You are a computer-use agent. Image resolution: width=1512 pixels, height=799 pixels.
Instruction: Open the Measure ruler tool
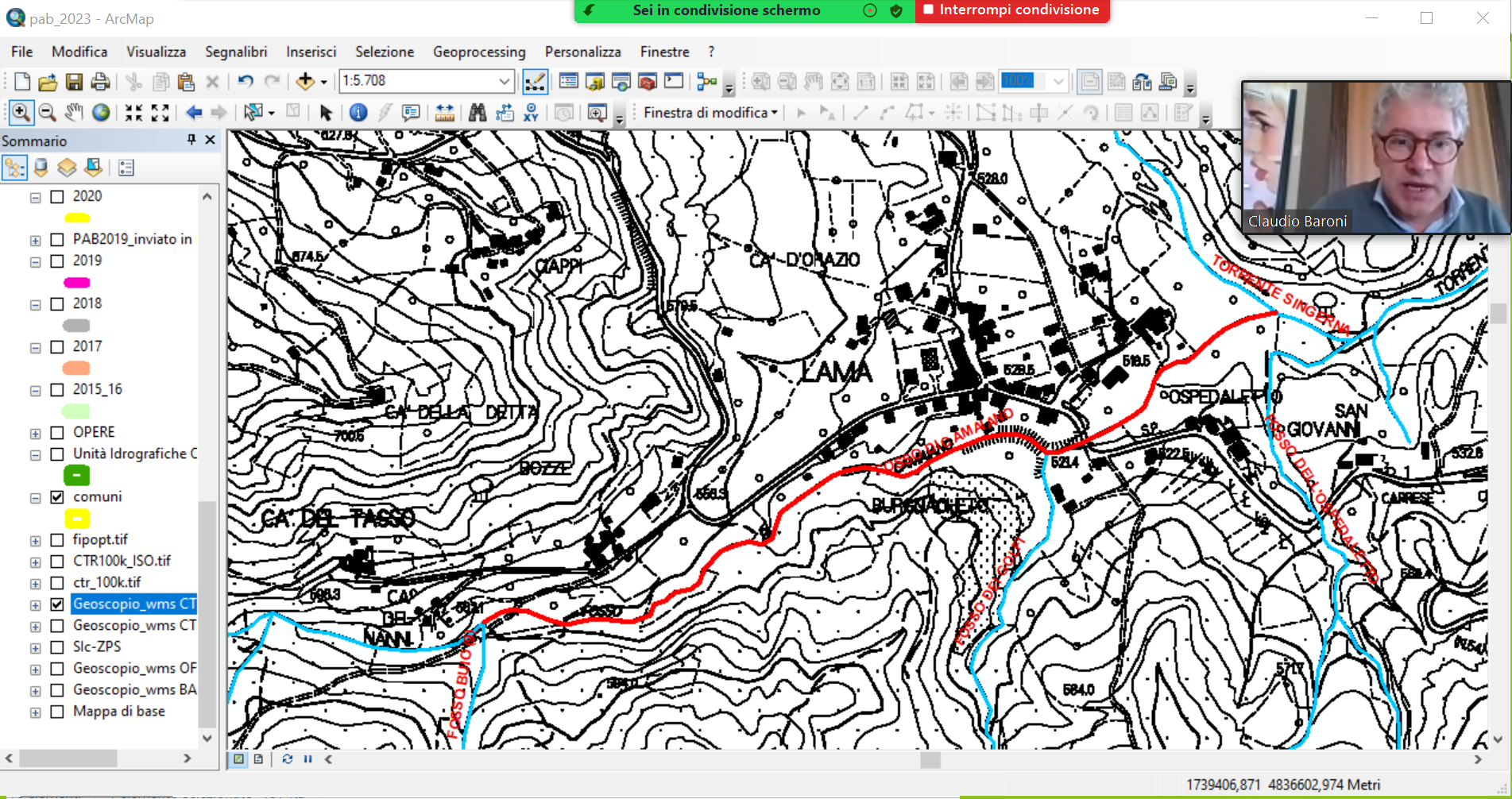445,113
